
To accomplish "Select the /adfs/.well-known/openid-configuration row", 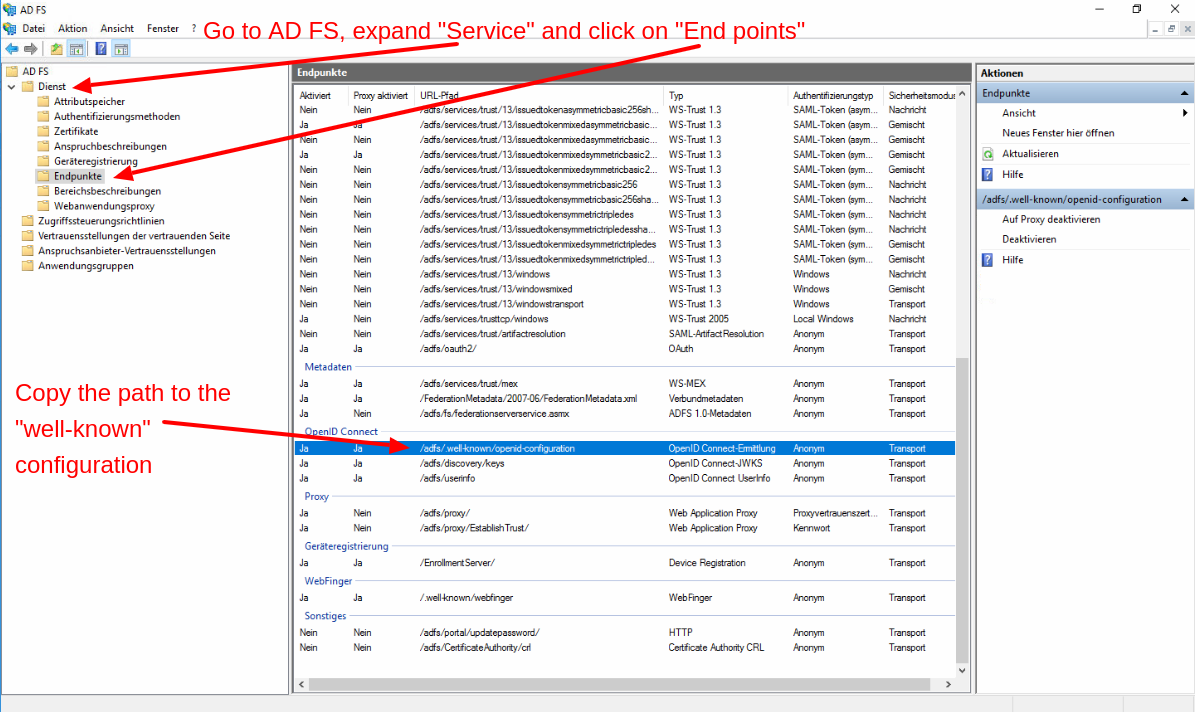I will pos(625,448).
